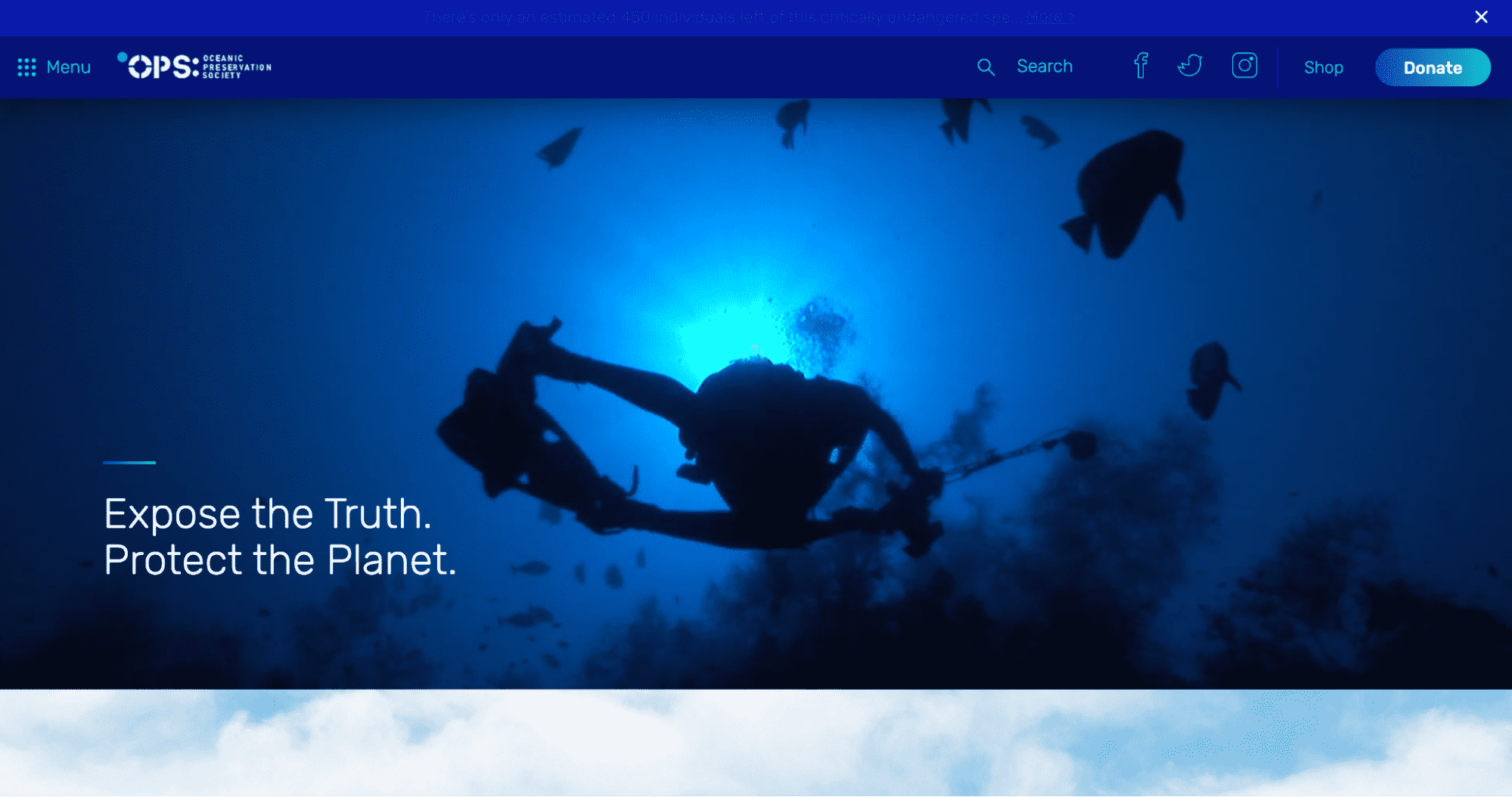Open the Shop page
This screenshot has height=797, width=1512.
[1323, 67]
